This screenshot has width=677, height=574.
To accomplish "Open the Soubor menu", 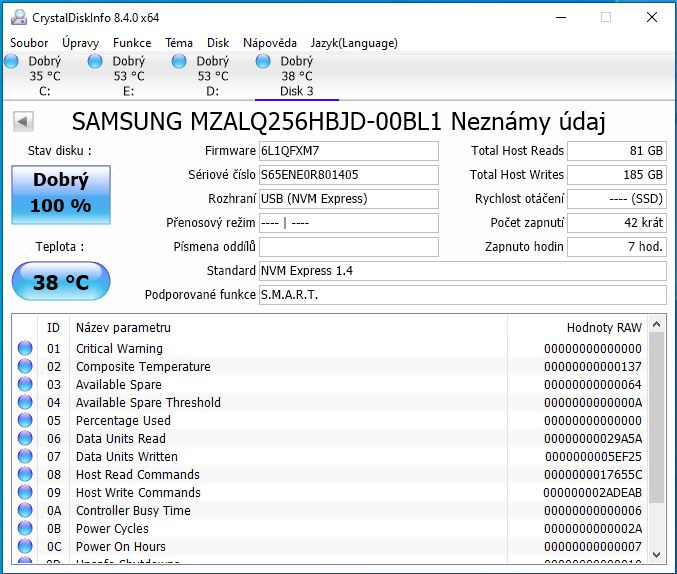I will (x=29, y=43).
